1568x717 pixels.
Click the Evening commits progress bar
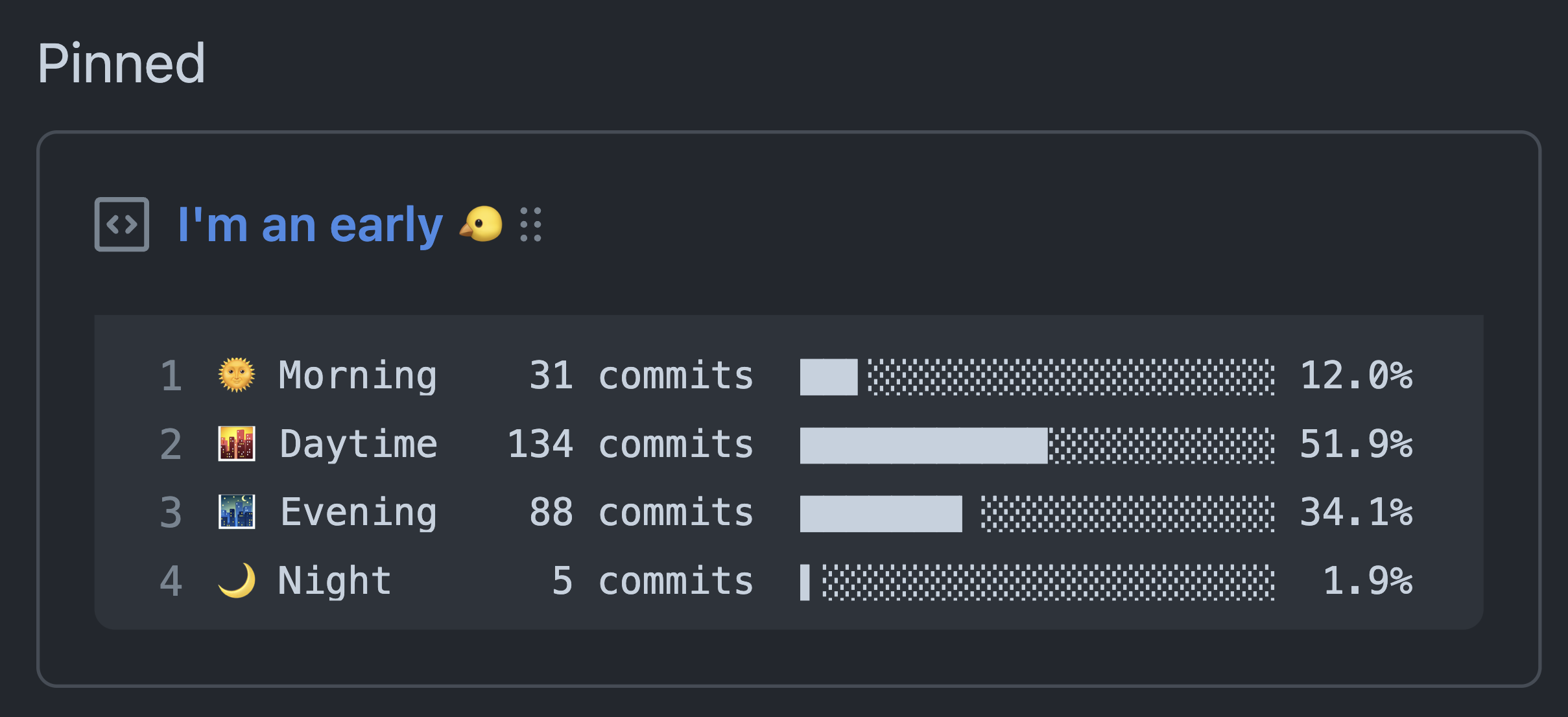[1037, 513]
